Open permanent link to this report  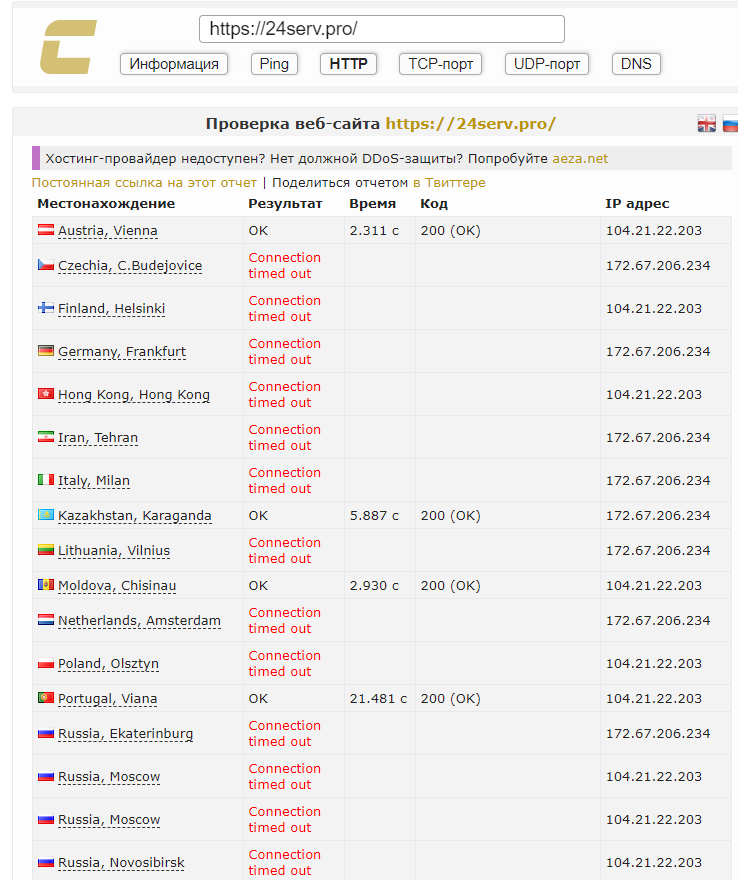[x=144, y=183]
